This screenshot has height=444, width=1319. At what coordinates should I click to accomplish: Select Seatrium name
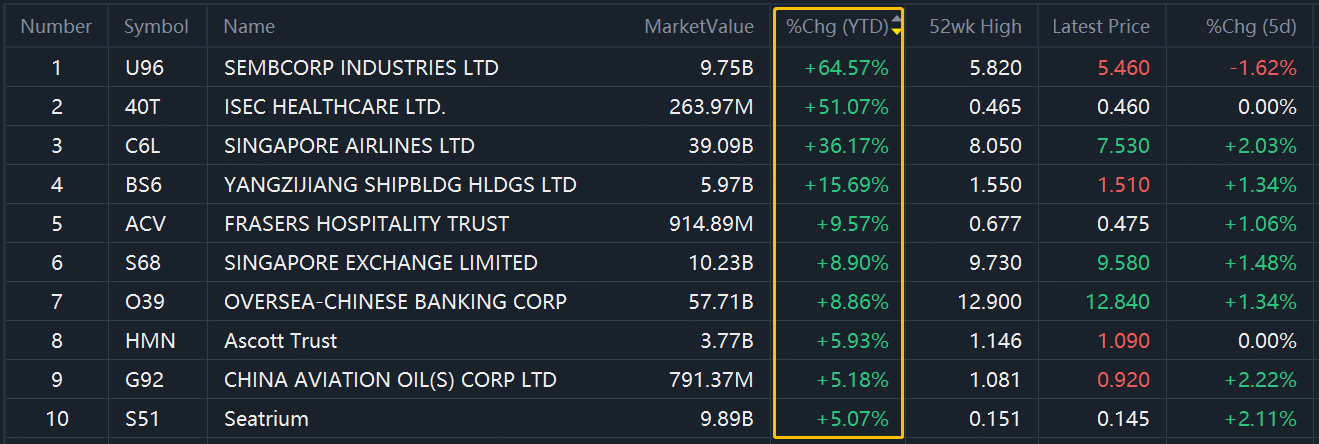[x=266, y=419]
